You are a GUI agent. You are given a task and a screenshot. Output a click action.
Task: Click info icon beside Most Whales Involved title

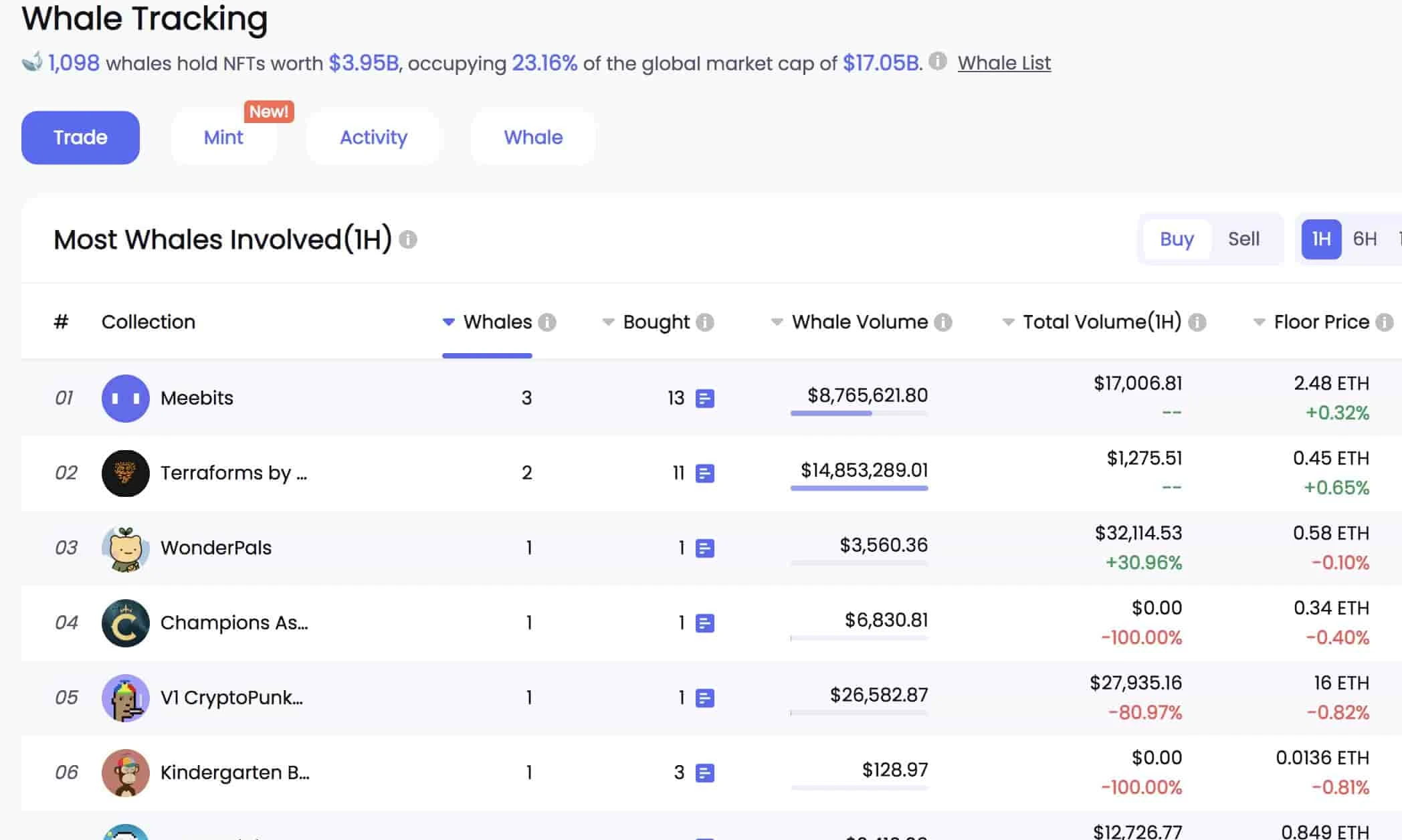pos(408,239)
